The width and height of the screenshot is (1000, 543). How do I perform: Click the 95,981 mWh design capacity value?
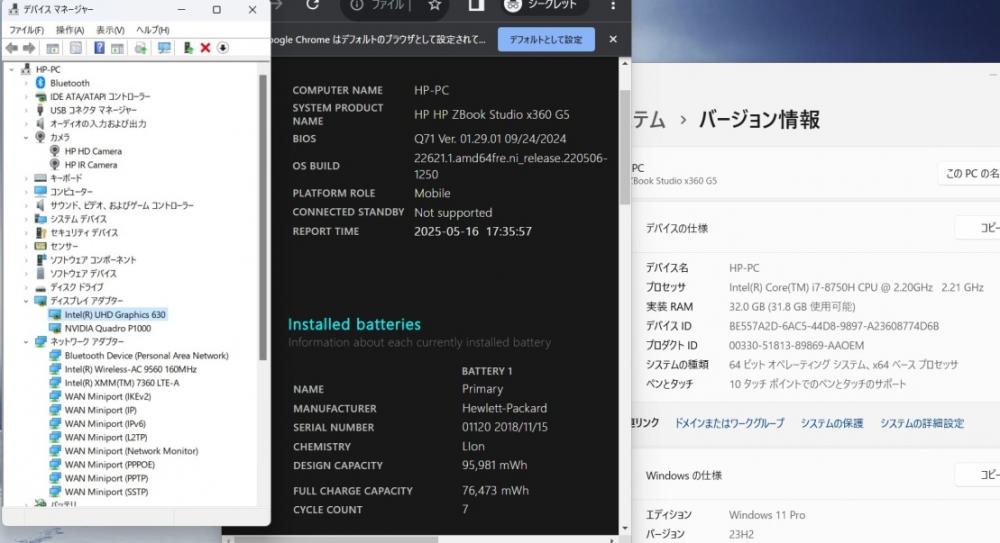point(494,465)
